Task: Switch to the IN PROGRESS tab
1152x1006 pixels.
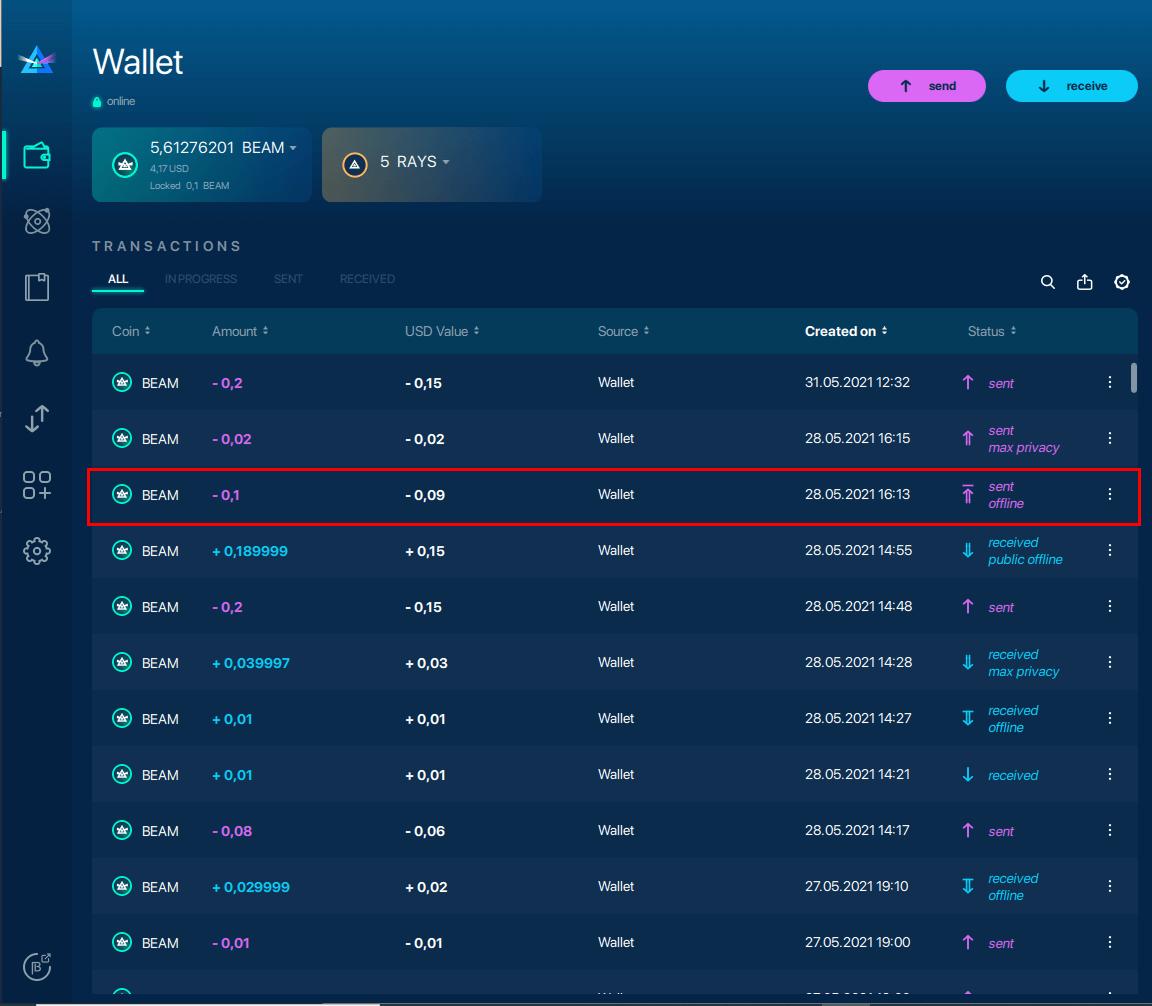Action: (201, 279)
